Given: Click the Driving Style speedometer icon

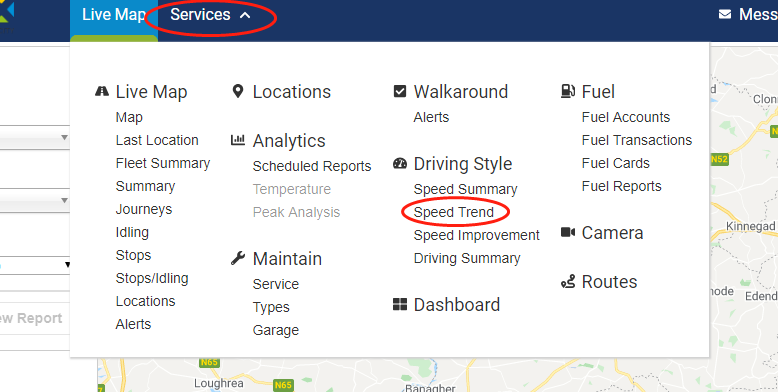Looking at the screenshot, I should click(x=400, y=163).
